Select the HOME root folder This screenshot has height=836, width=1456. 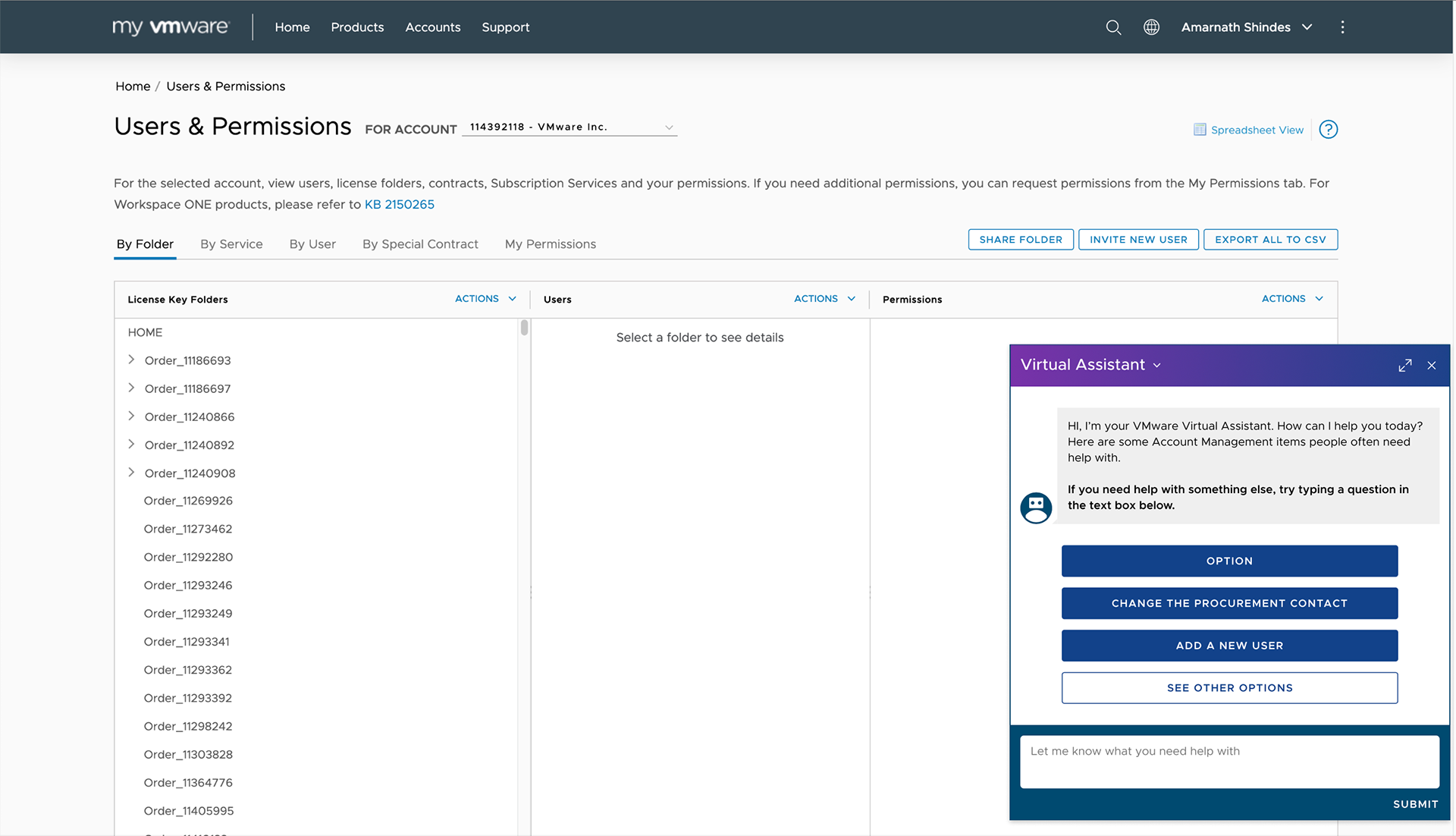coord(145,332)
